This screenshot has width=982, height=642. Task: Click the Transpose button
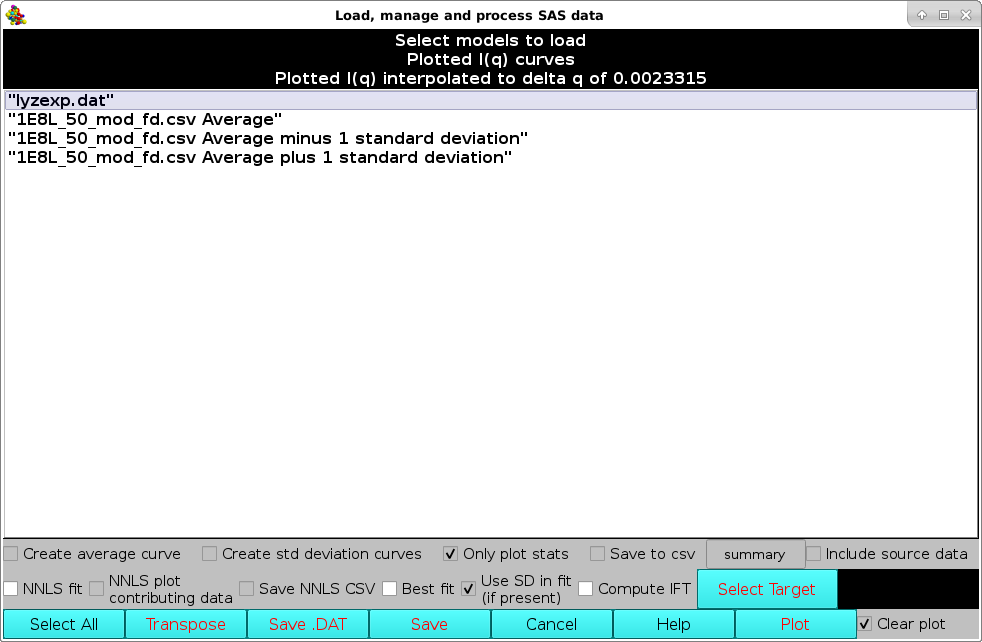[x=186, y=624]
